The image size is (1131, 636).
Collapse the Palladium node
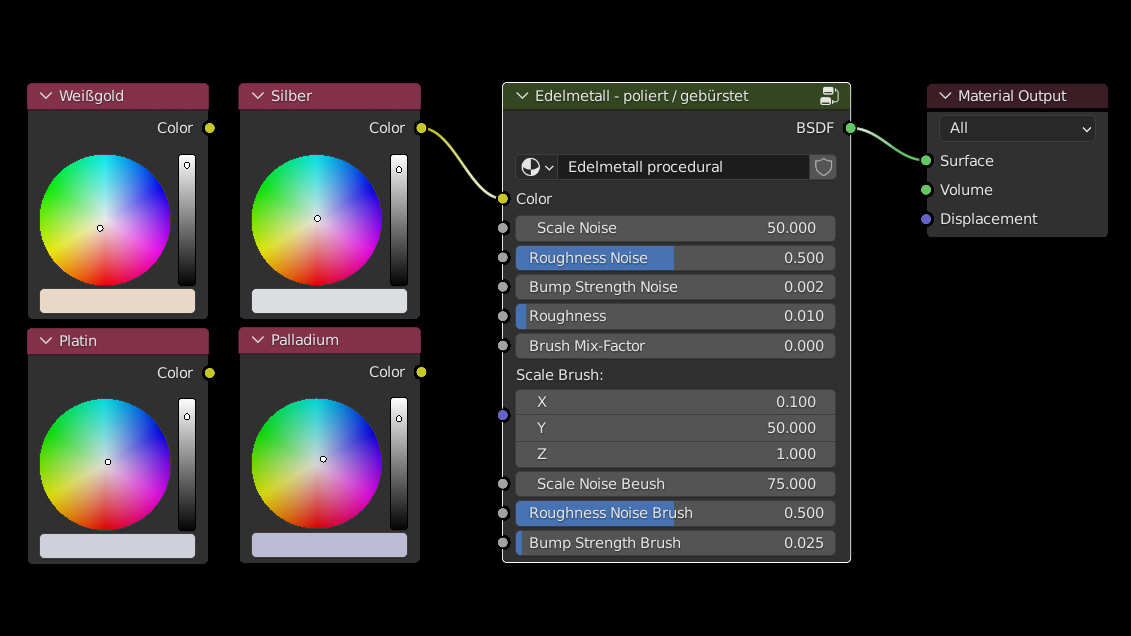[257, 340]
